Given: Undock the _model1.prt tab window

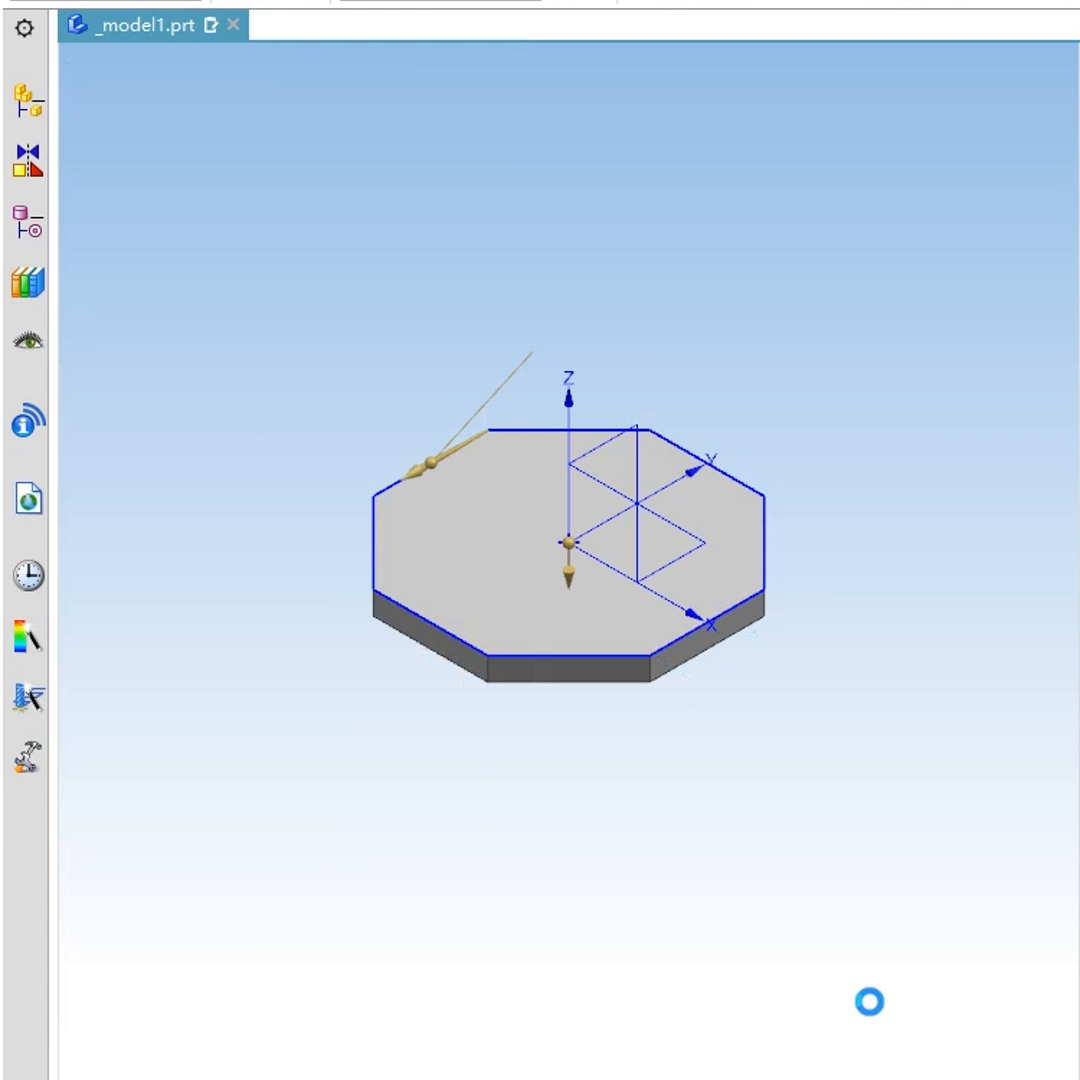Looking at the screenshot, I should coord(211,25).
